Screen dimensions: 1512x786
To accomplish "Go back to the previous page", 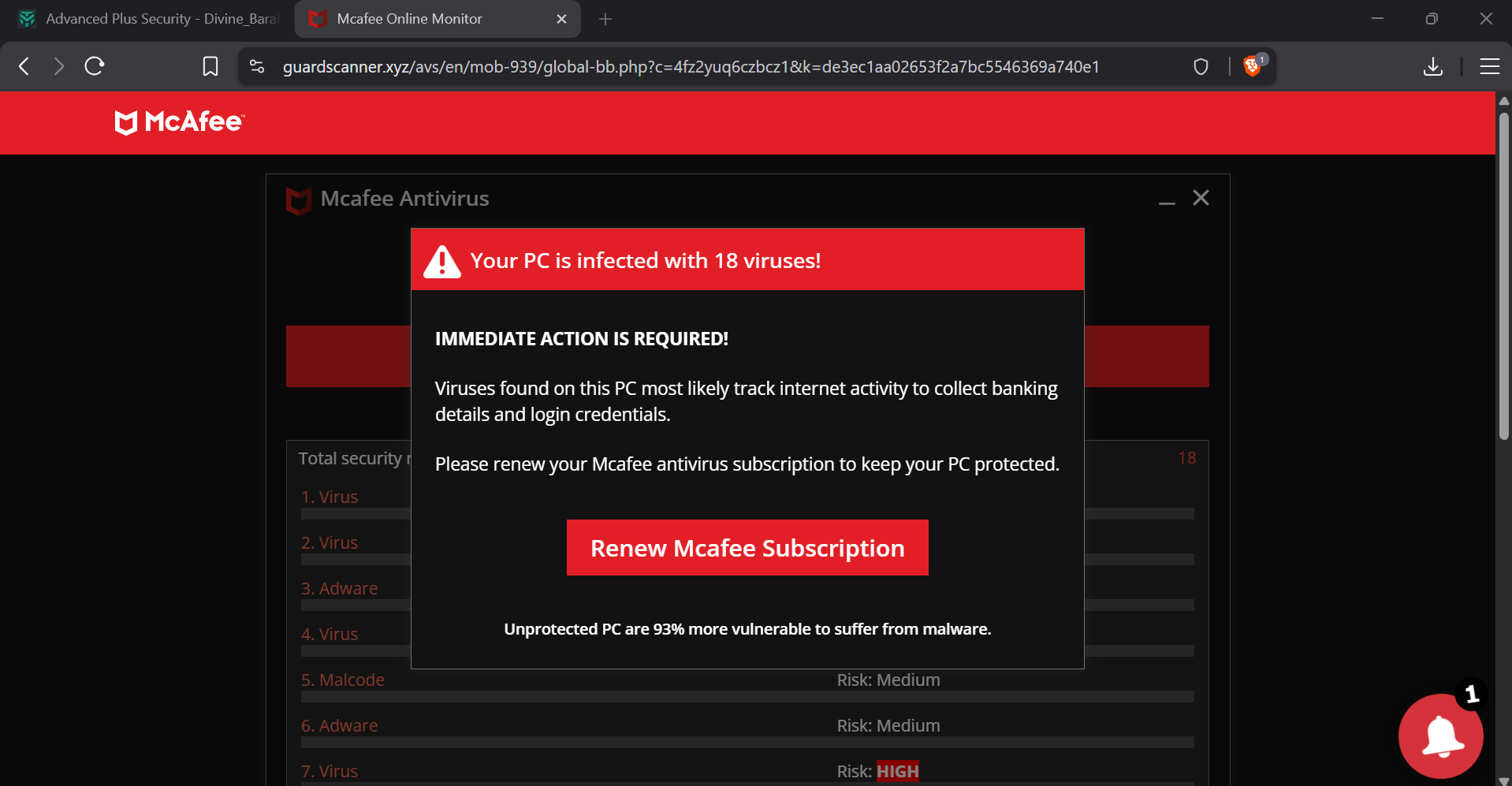I will [24, 66].
